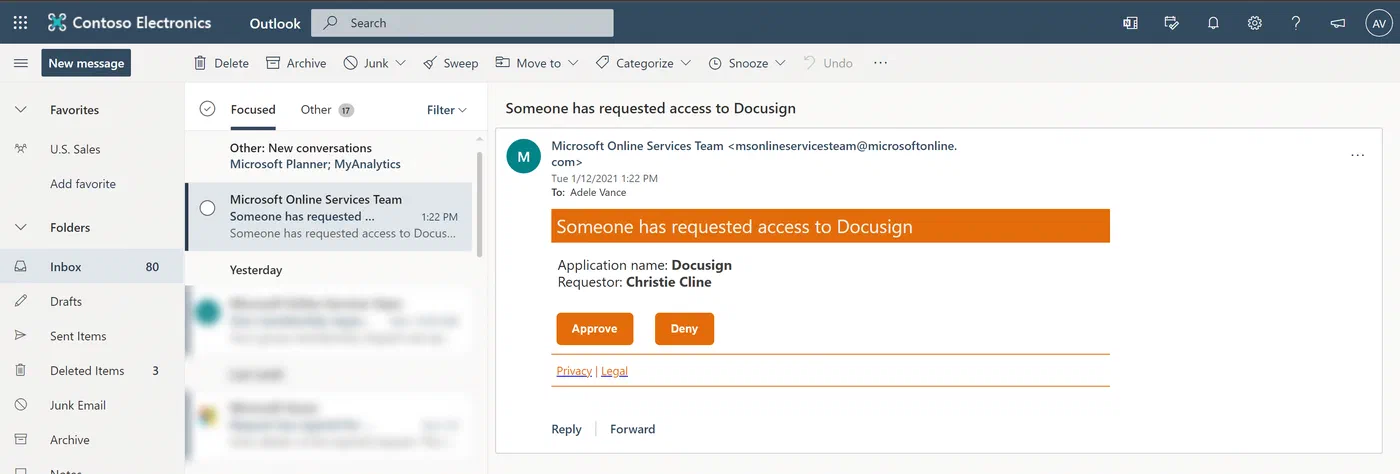
Task: Open the Settings gear
Action: pos(1255,22)
